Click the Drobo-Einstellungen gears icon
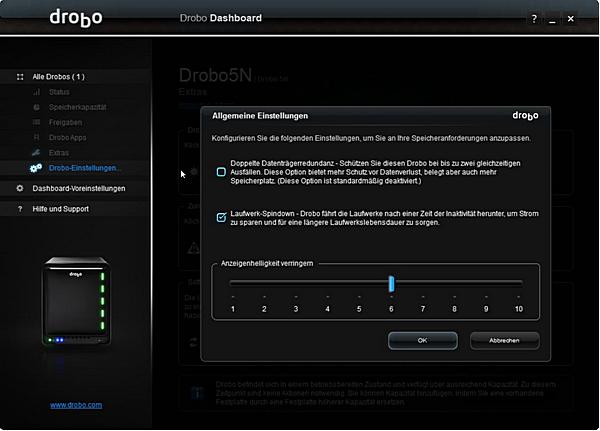 pyautogui.click(x=36, y=168)
